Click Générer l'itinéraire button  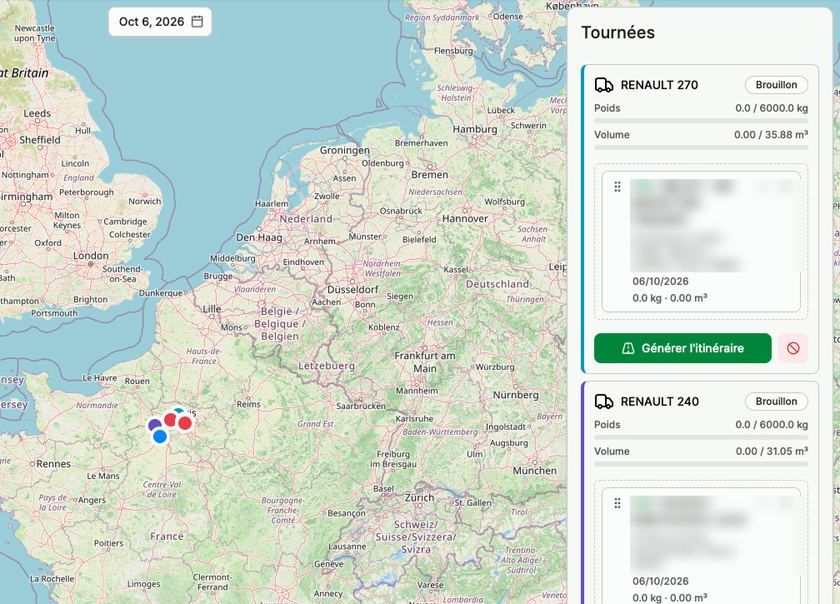(682, 348)
